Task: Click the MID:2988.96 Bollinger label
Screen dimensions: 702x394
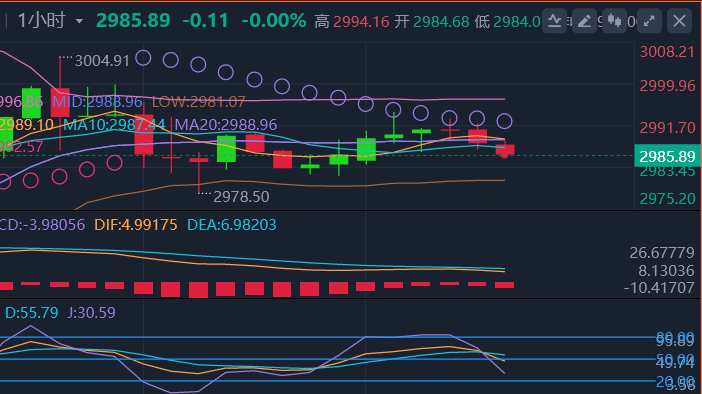Action: (x=97, y=102)
